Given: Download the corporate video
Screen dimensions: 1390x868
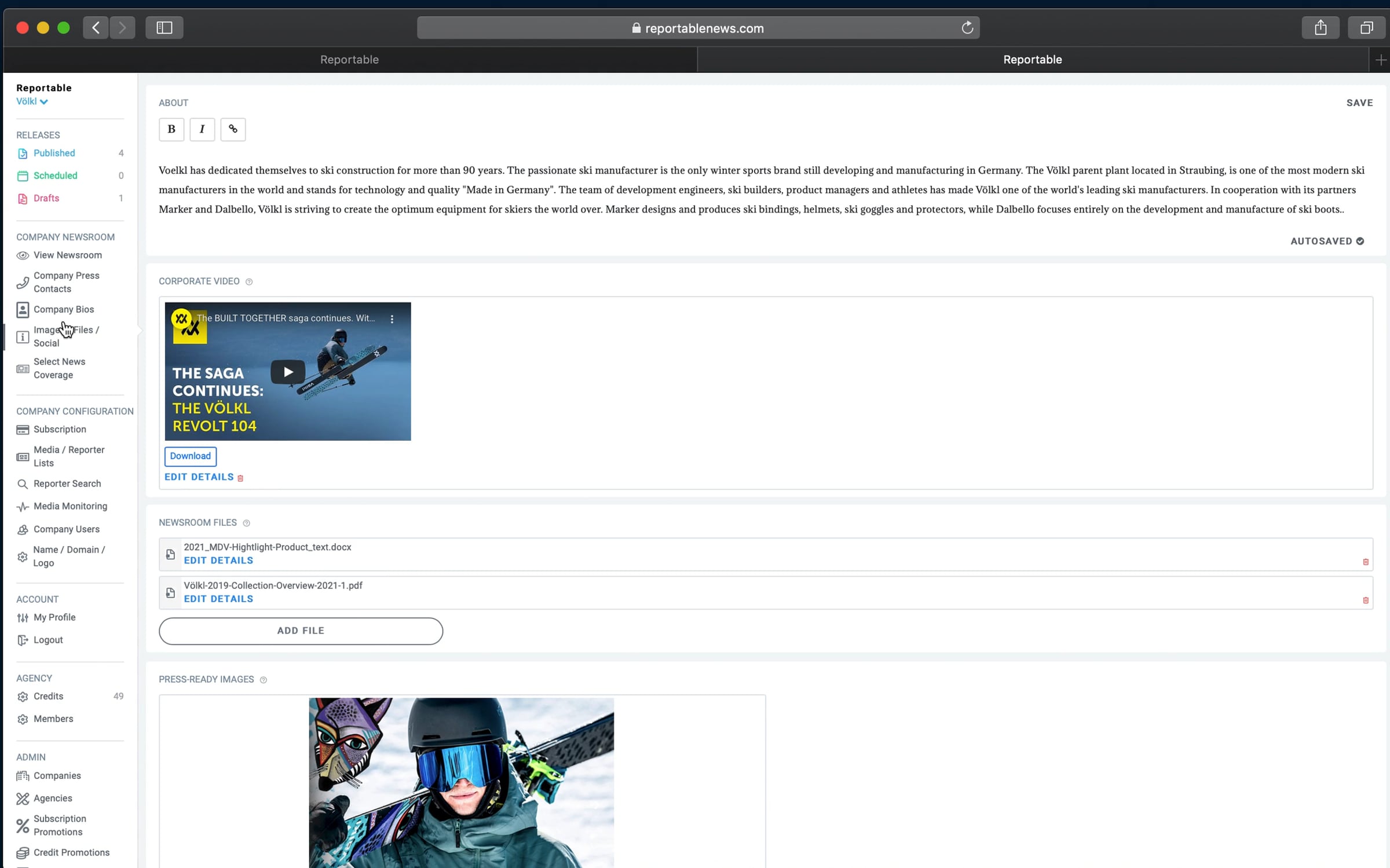Looking at the screenshot, I should [x=191, y=456].
